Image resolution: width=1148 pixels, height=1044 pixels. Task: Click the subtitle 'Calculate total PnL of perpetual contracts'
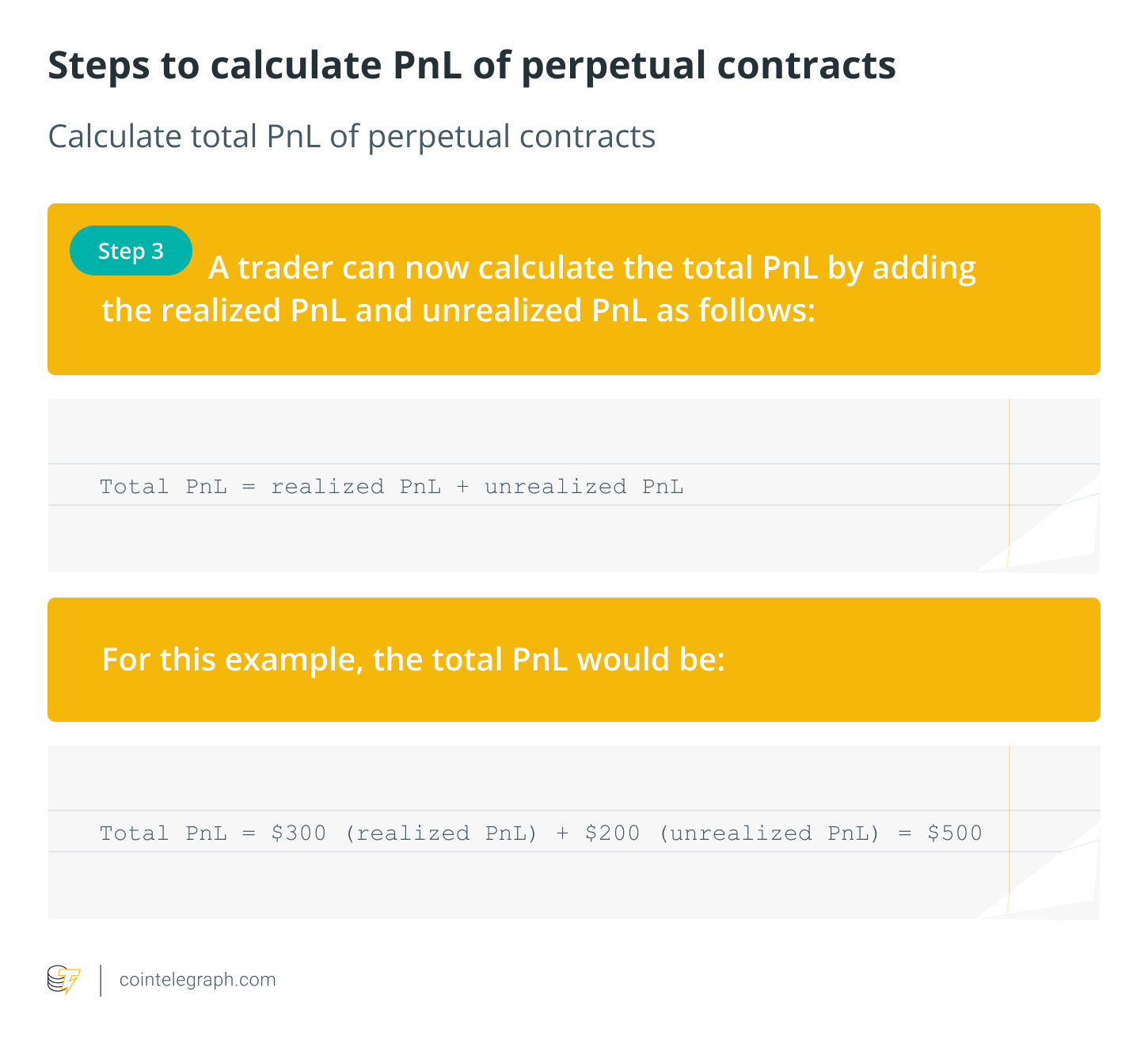pyautogui.click(x=352, y=136)
